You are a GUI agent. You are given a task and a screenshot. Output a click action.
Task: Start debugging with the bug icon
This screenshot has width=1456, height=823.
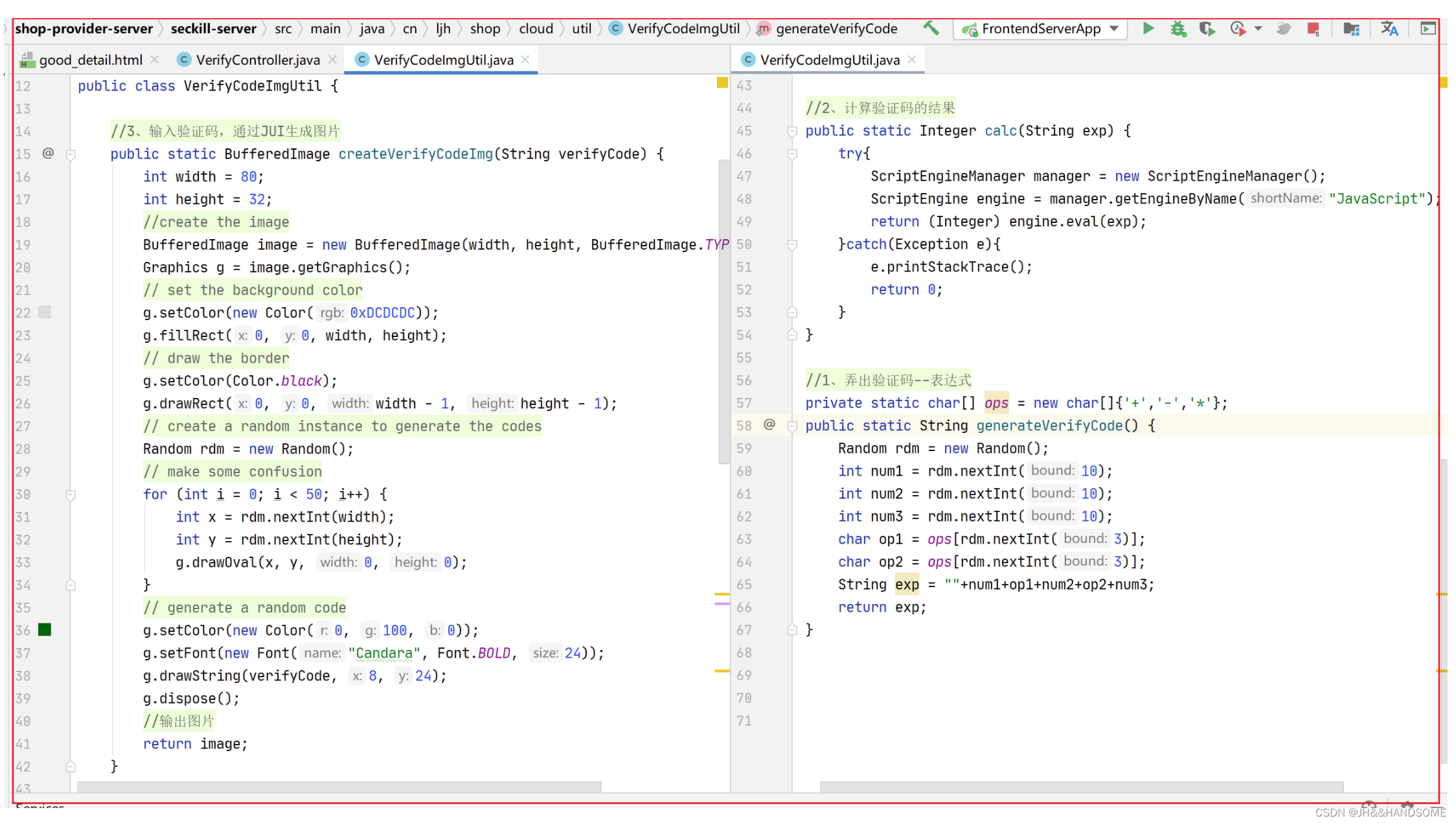pos(1177,29)
